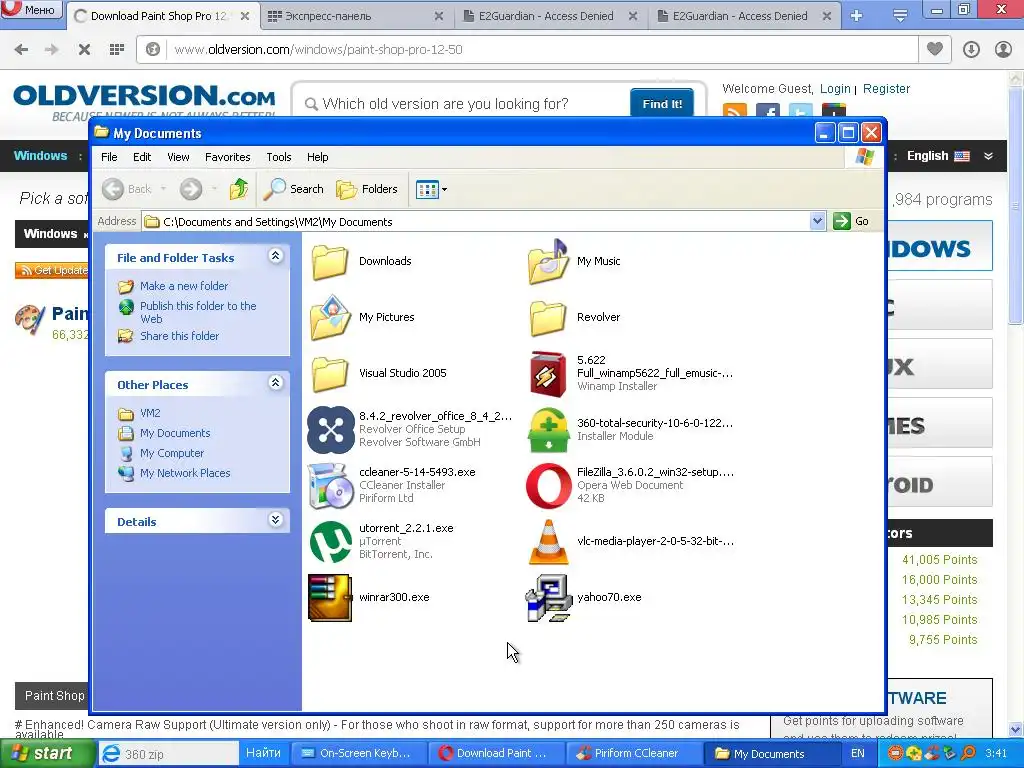Select the My Music folder icon
1024x768 pixels.
click(548, 261)
